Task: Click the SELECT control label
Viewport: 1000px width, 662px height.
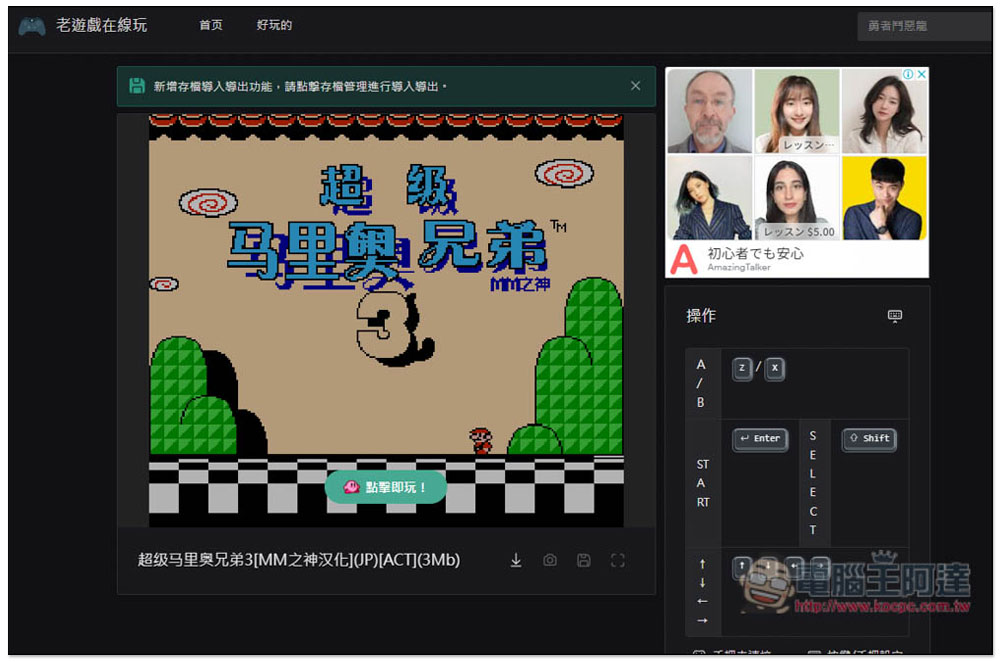Action: 812,483
